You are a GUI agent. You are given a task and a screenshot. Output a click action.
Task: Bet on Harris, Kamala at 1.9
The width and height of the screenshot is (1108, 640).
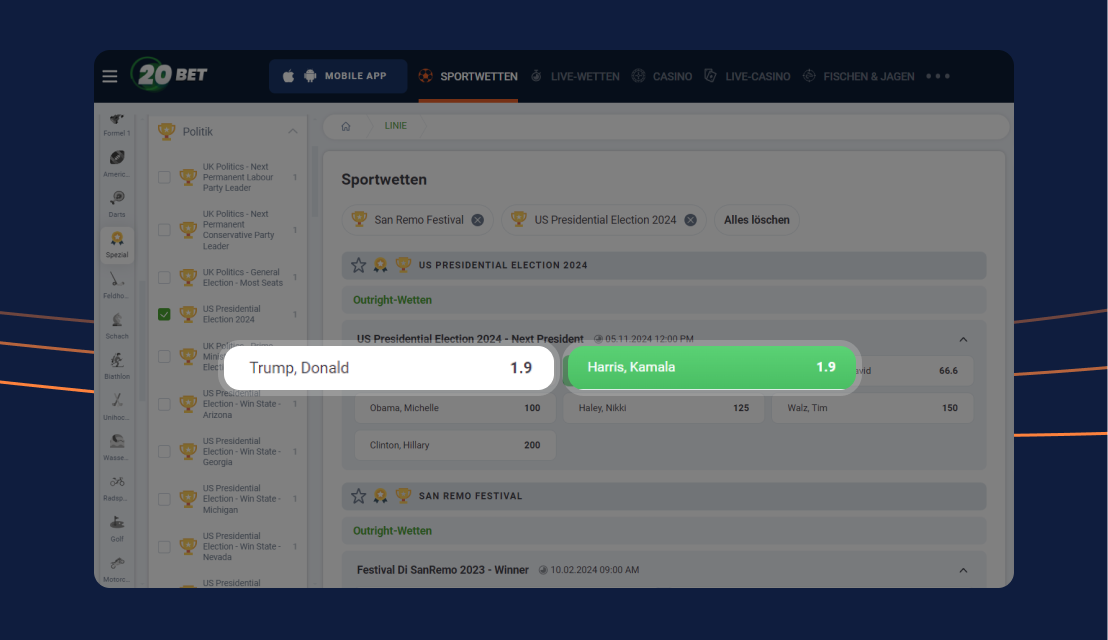click(x=712, y=367)
